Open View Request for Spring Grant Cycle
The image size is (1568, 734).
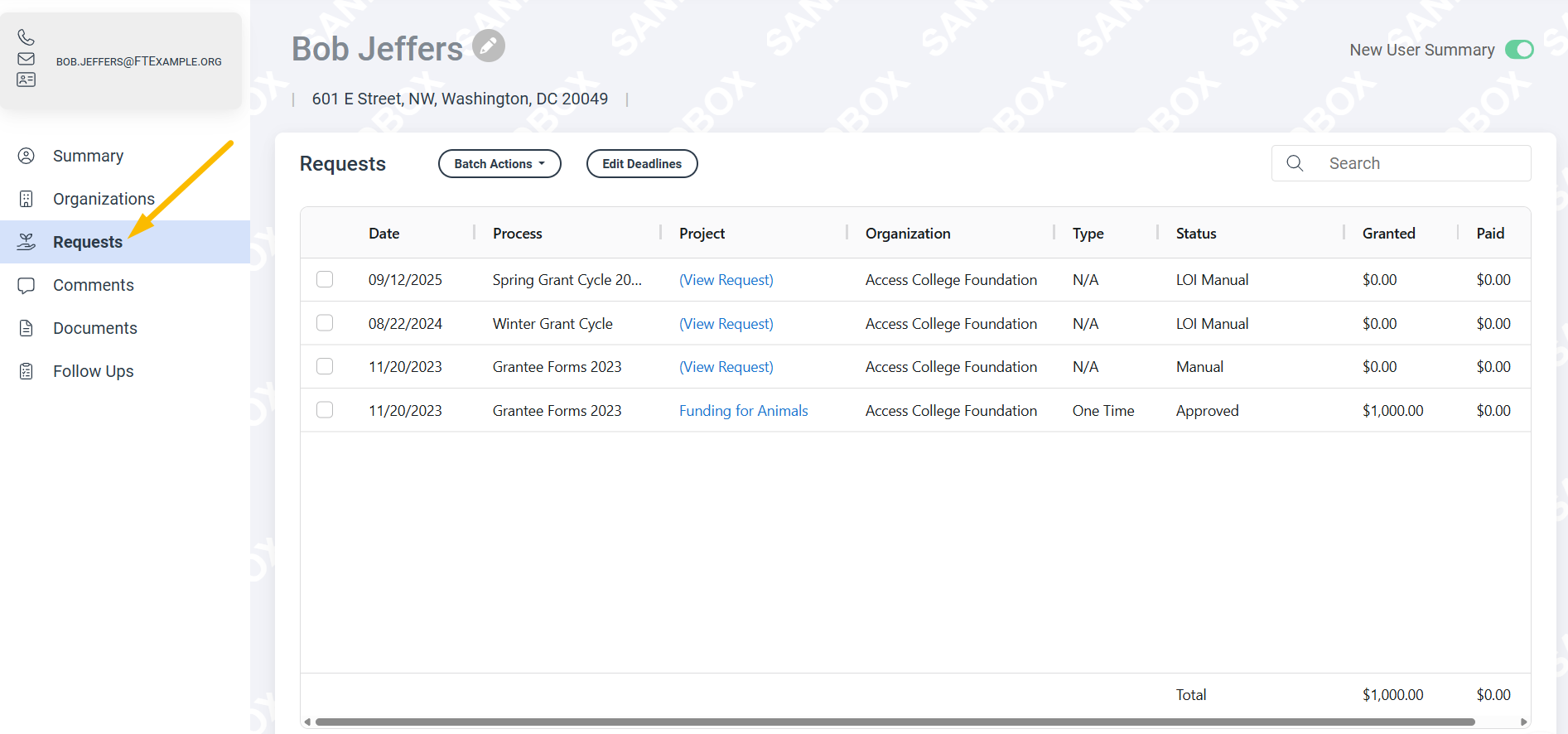[726, 280]
